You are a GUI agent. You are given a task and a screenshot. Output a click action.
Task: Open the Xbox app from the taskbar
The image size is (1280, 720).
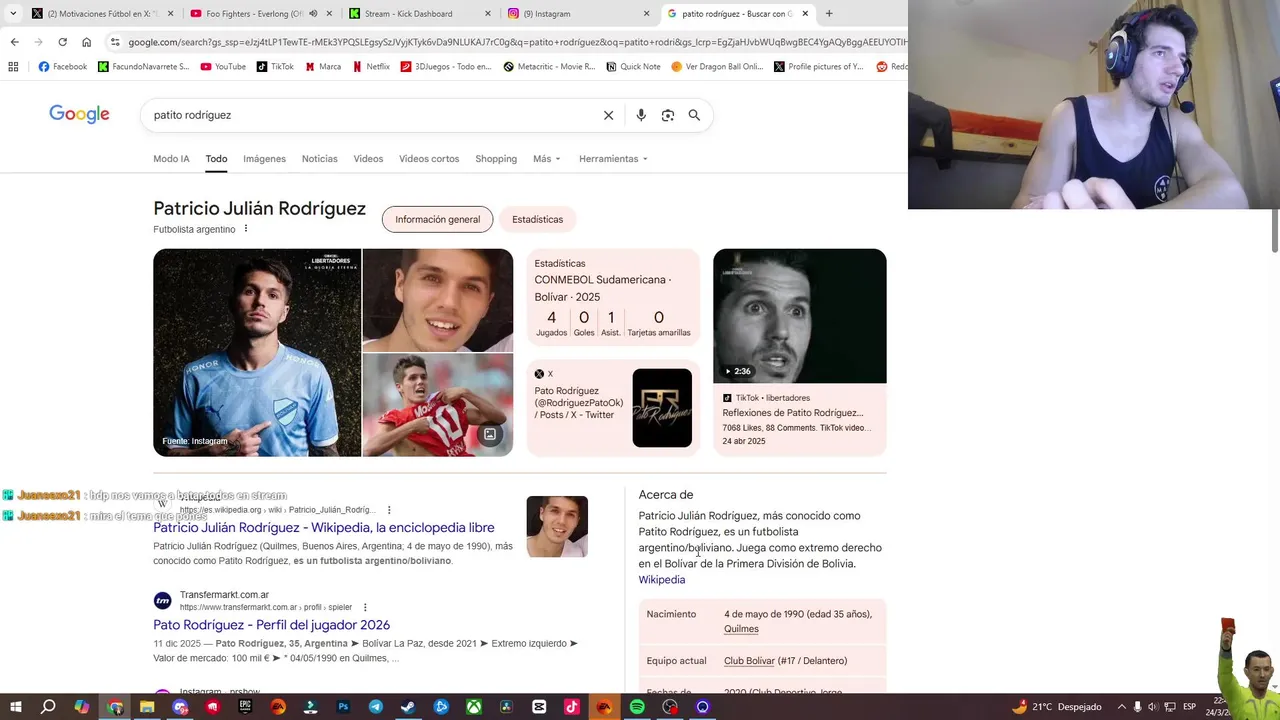[474, 707]
